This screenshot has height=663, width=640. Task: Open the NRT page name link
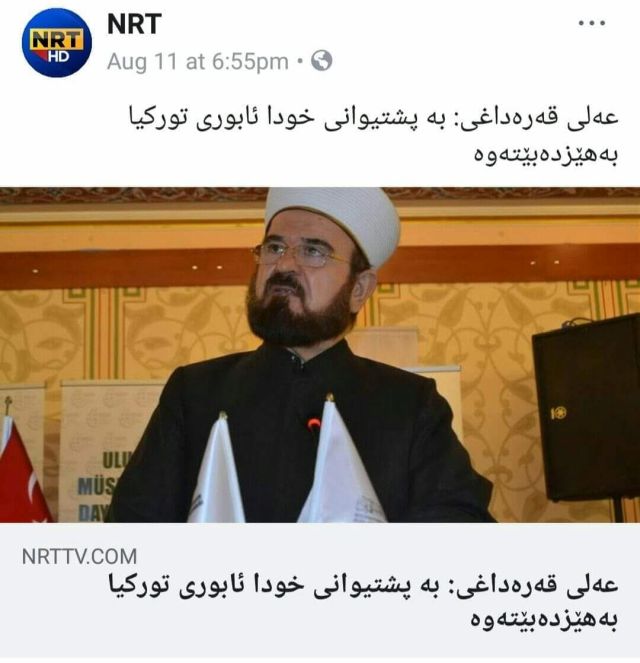pos(134,24)
